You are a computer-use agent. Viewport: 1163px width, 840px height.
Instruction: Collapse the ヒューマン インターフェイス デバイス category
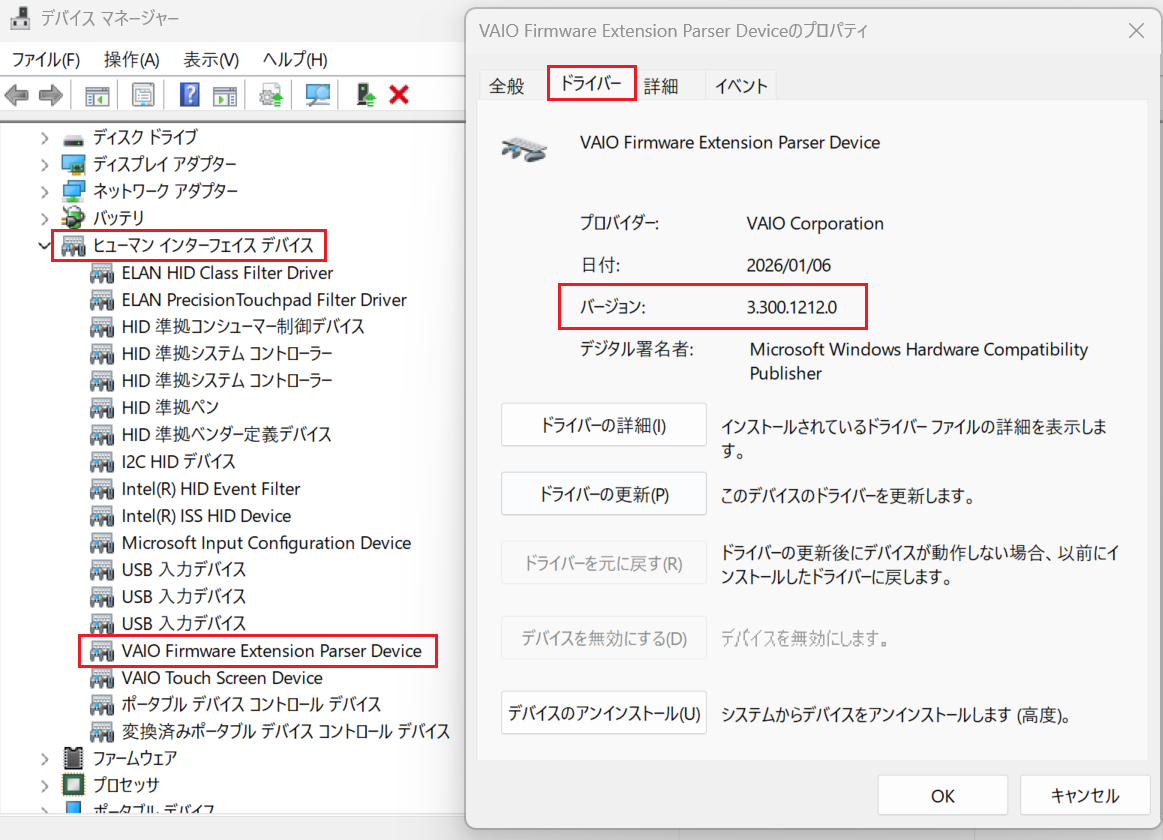pos(44,245)
